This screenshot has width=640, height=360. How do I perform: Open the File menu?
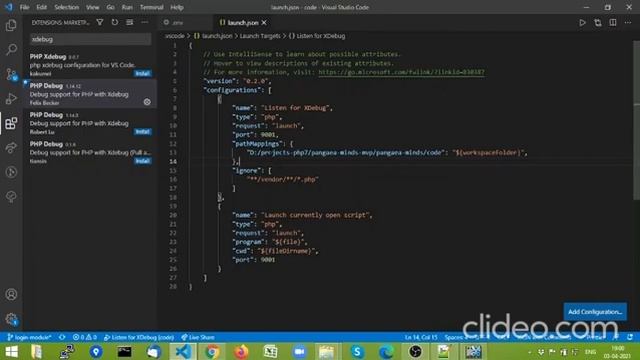click(x=24, y=7)
